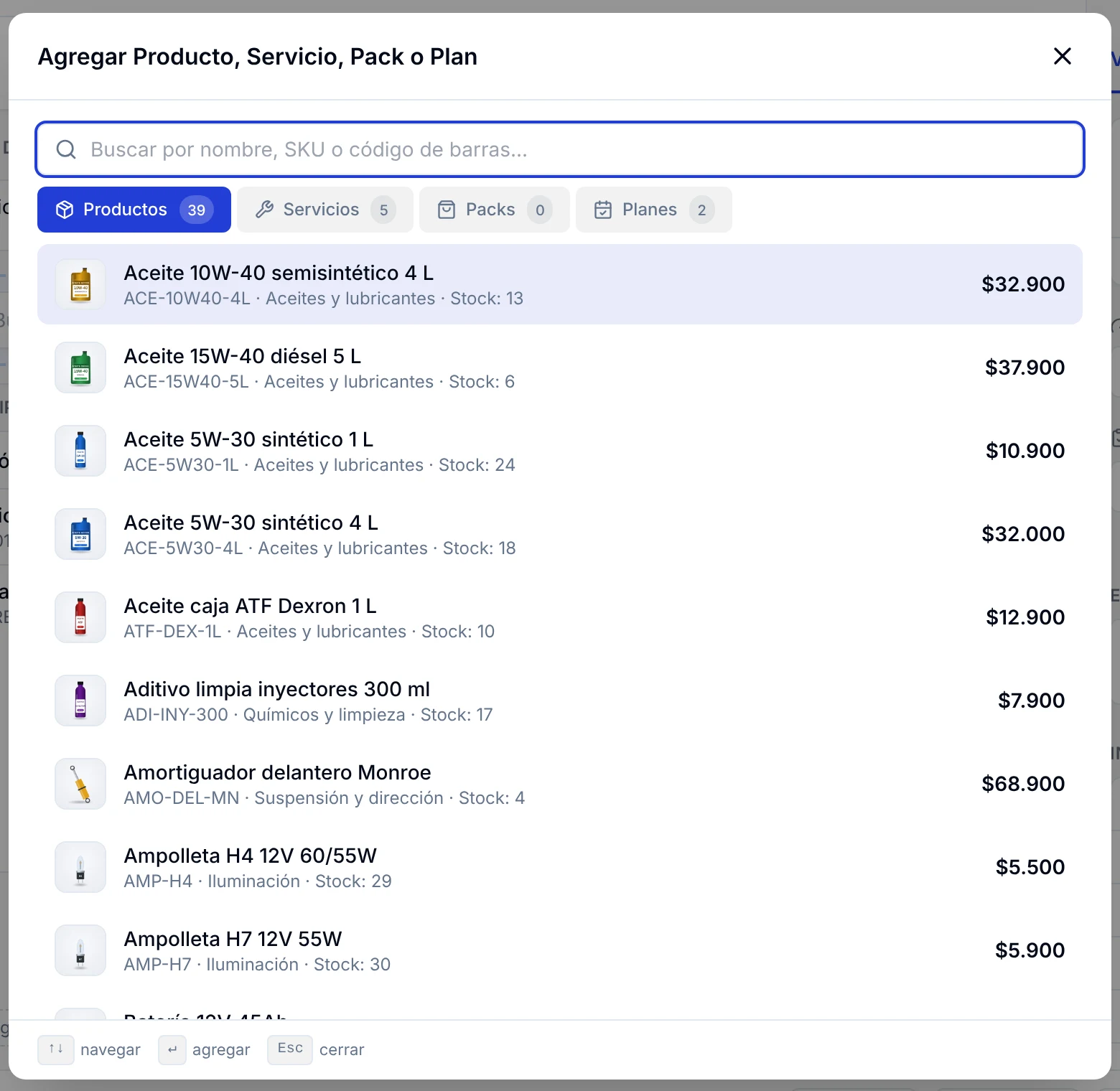Click the magnifier search icon

coord(66,149)
